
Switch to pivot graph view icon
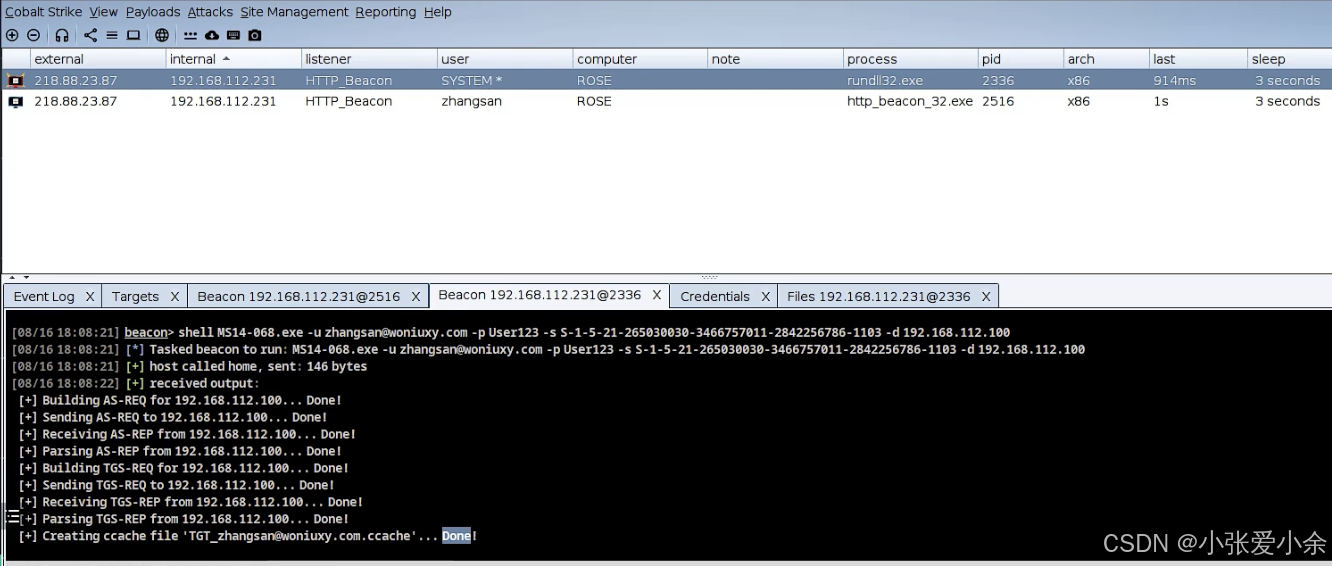click(x=91, y=35)
